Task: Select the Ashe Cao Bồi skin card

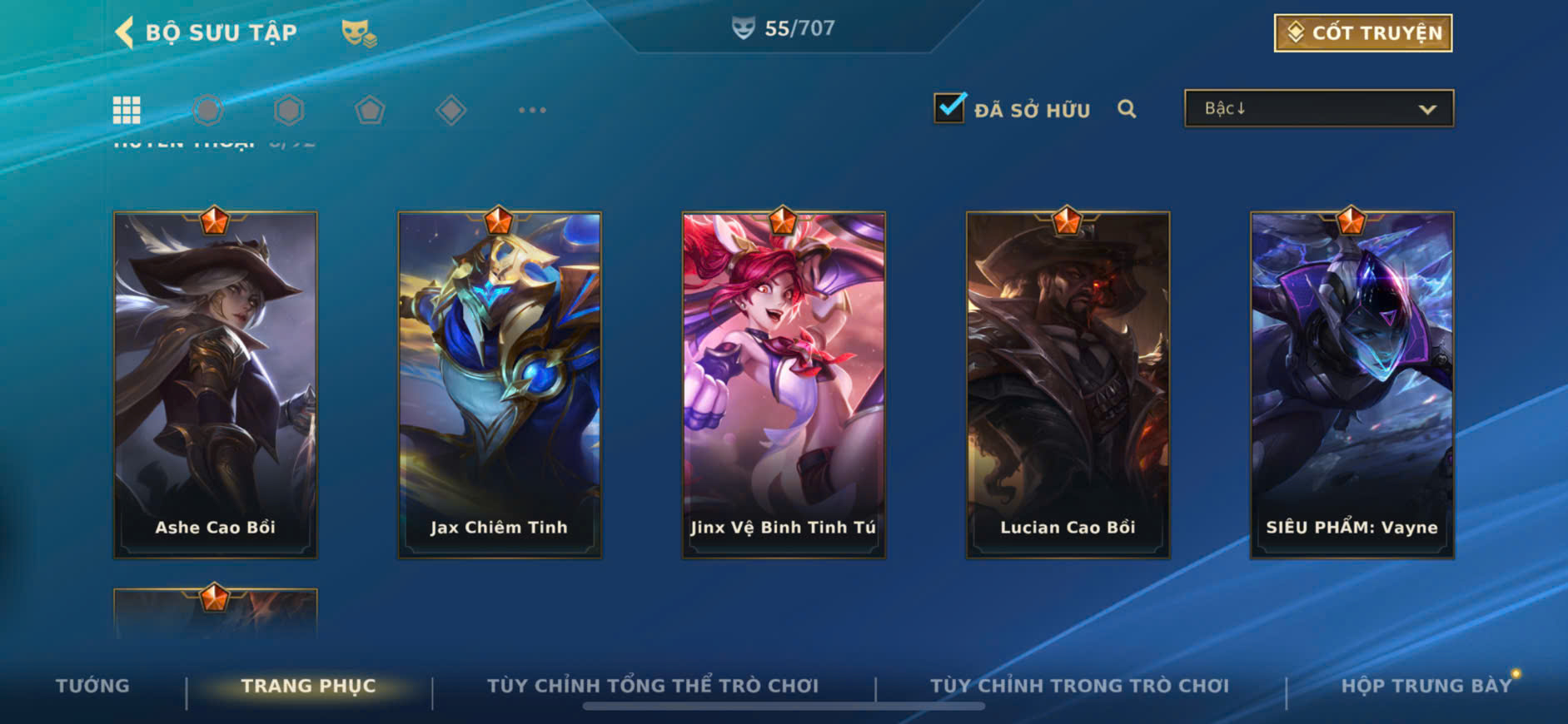Action: point(216,384)
